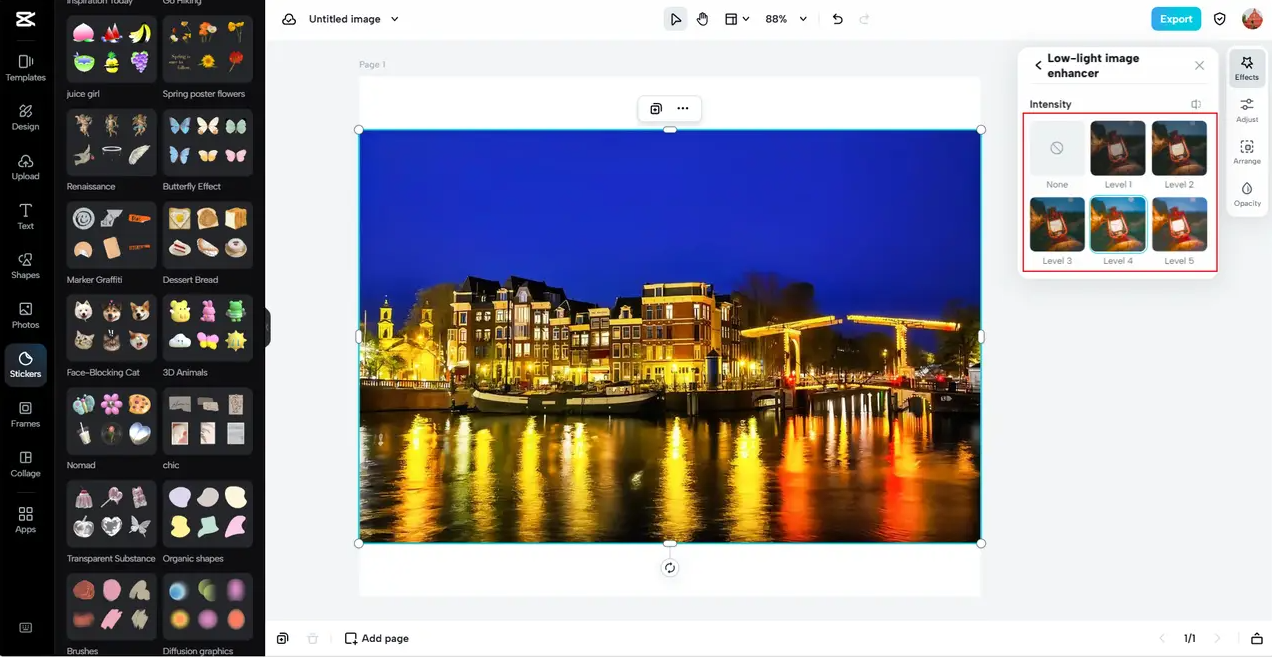Open the layers icon at bottom right

1257,638
